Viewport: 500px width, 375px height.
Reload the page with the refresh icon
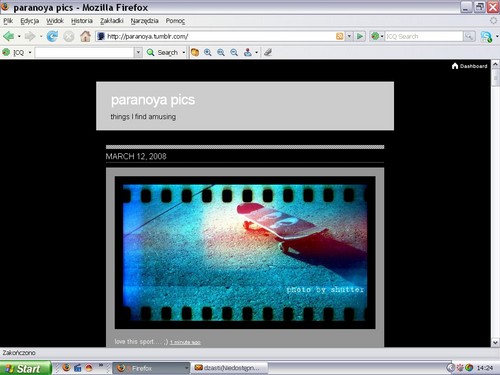52,36
